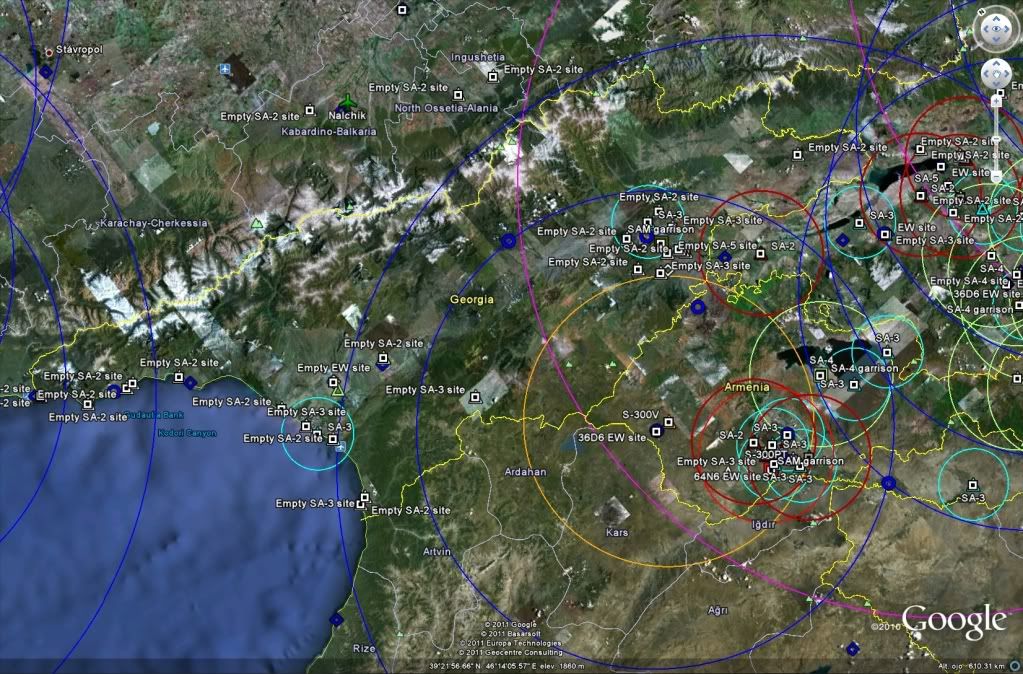Select the Stavropol city marker dot
The image size is (1023, 674).
coord(48,52)
